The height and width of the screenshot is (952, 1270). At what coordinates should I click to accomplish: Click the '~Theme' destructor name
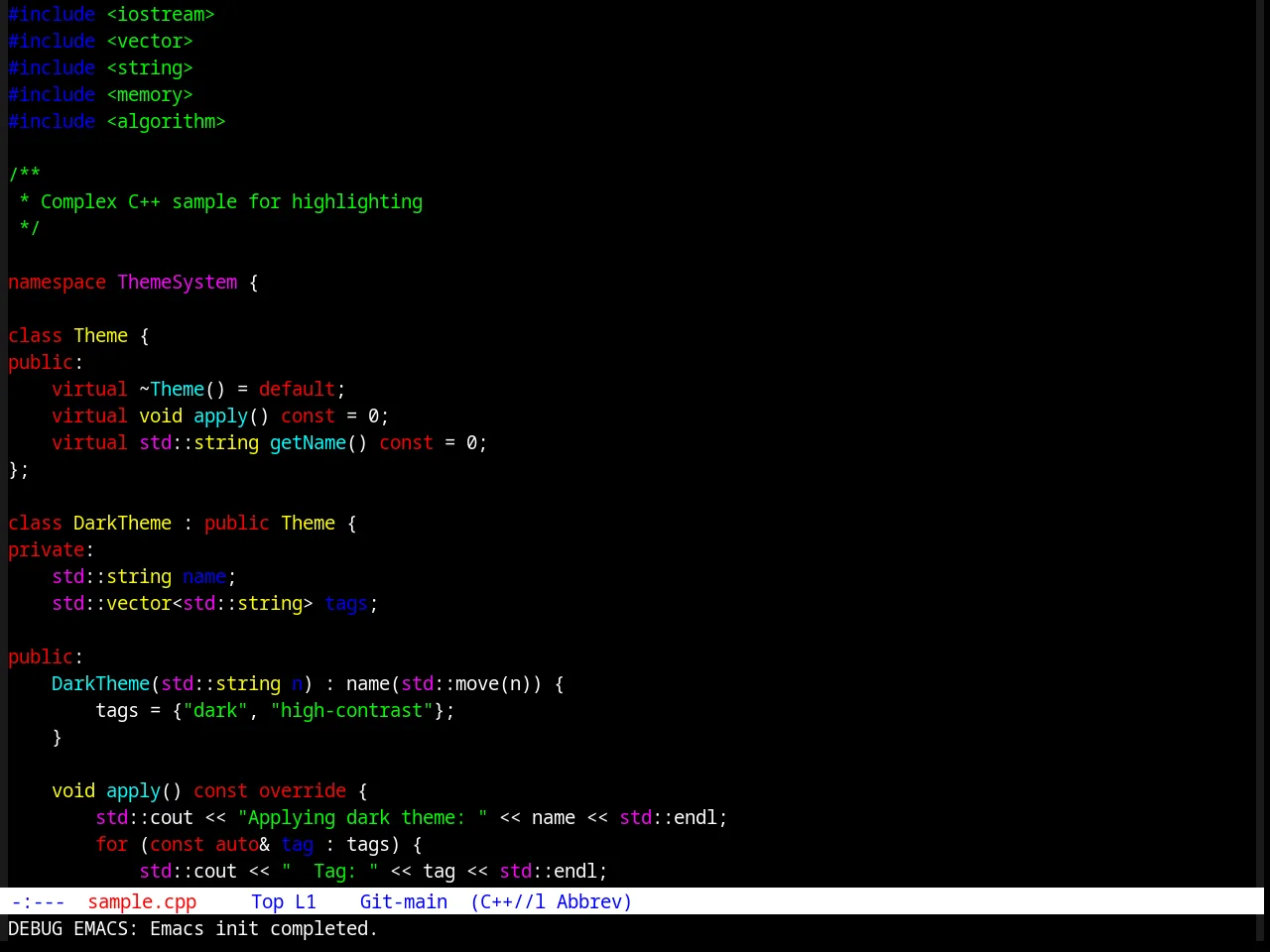tap(172, 389)
